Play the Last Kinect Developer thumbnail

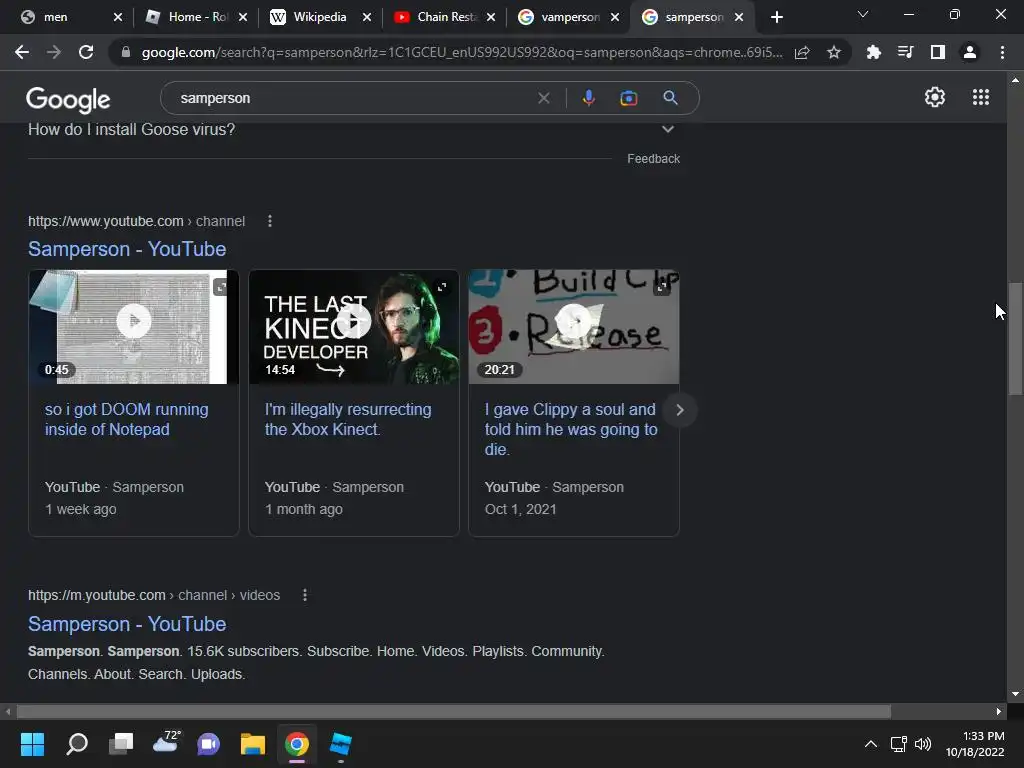pos(354,321)
